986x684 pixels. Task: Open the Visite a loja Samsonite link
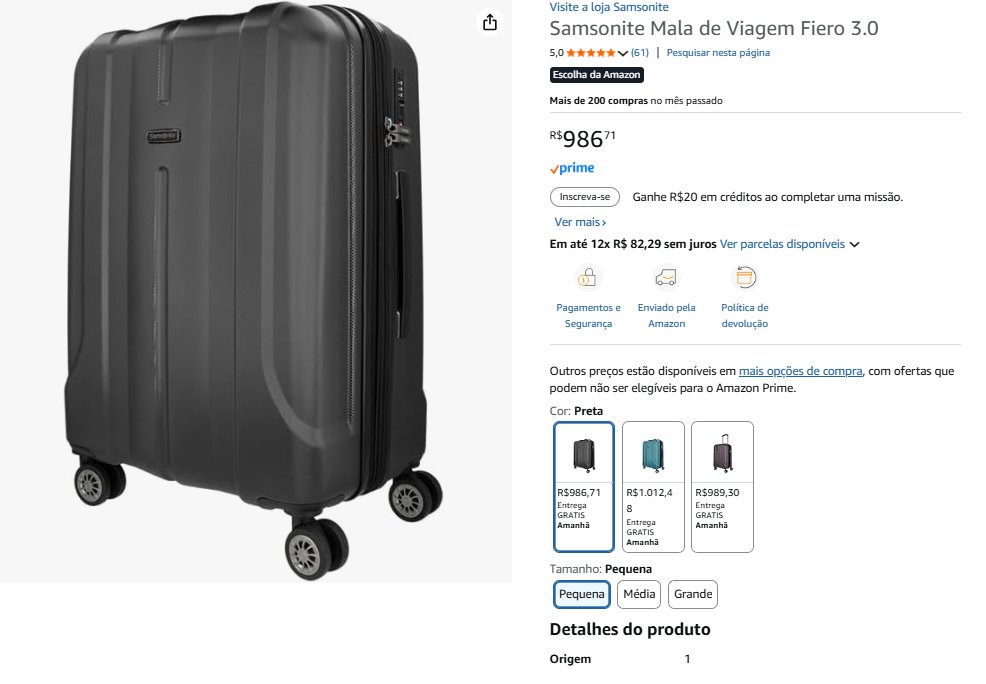pyautogui.click(x=609, y=7)
